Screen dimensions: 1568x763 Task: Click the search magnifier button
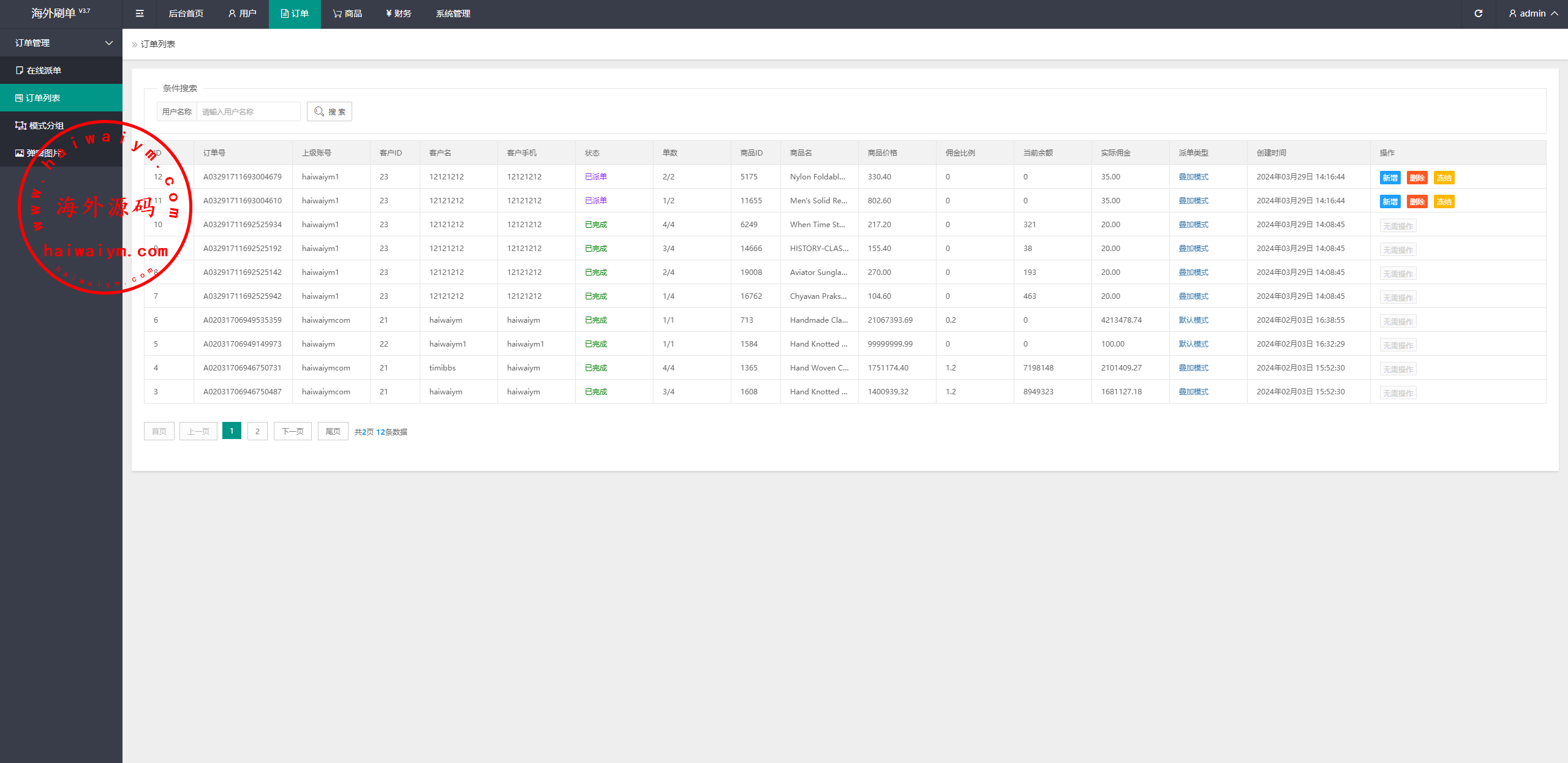(330, 111)
